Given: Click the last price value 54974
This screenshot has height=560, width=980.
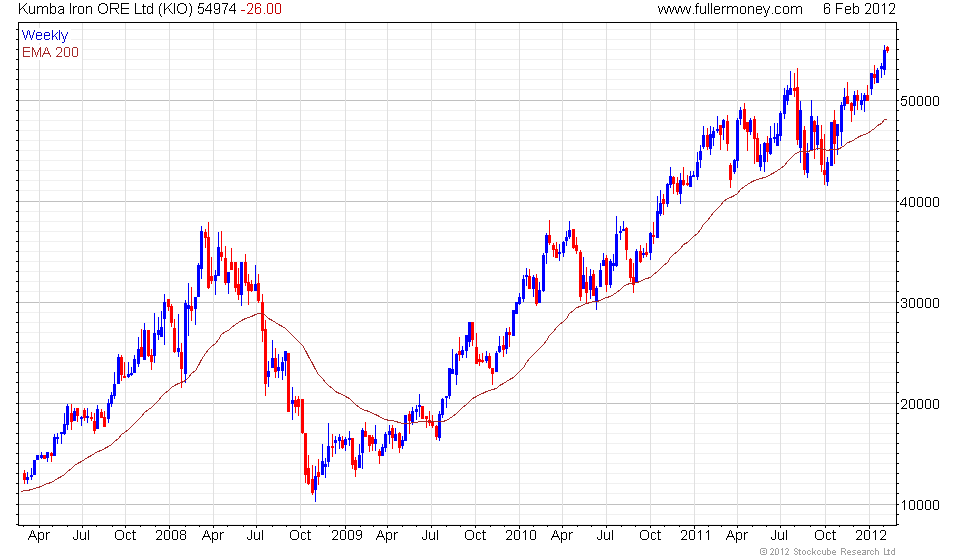Looking at the screenshot, I should click(x=217, y=9).
